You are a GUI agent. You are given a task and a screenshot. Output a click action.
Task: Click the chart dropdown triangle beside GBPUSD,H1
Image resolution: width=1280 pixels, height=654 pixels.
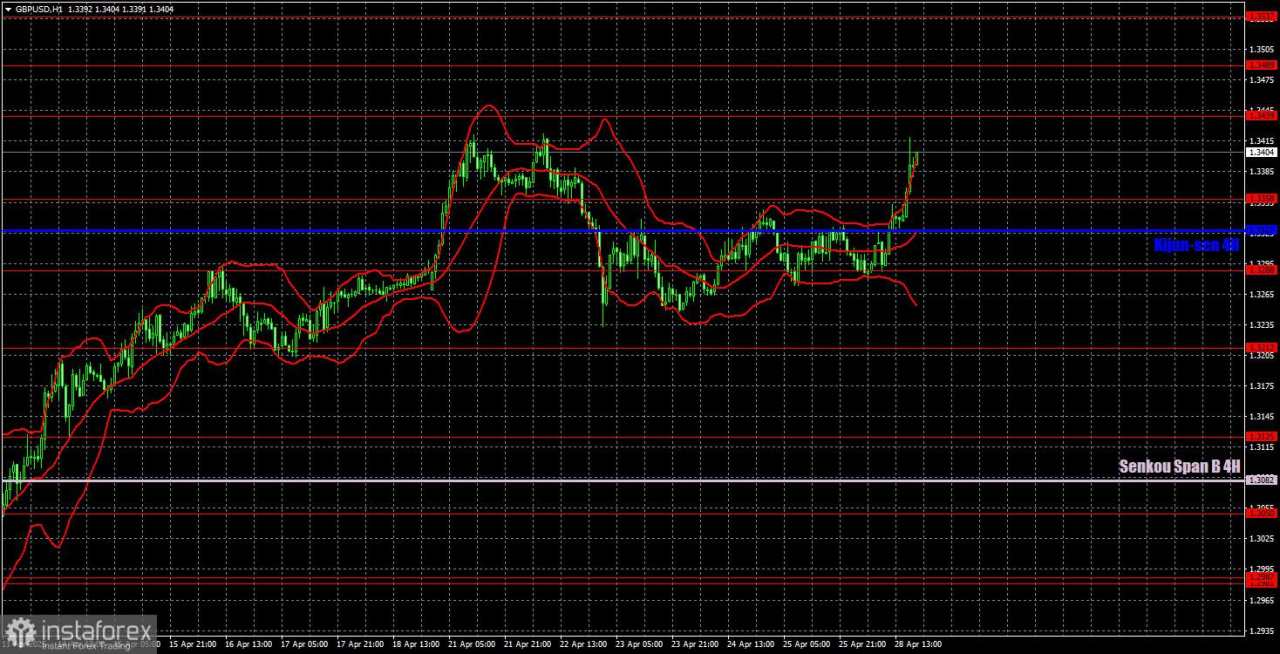coord(9,8)
